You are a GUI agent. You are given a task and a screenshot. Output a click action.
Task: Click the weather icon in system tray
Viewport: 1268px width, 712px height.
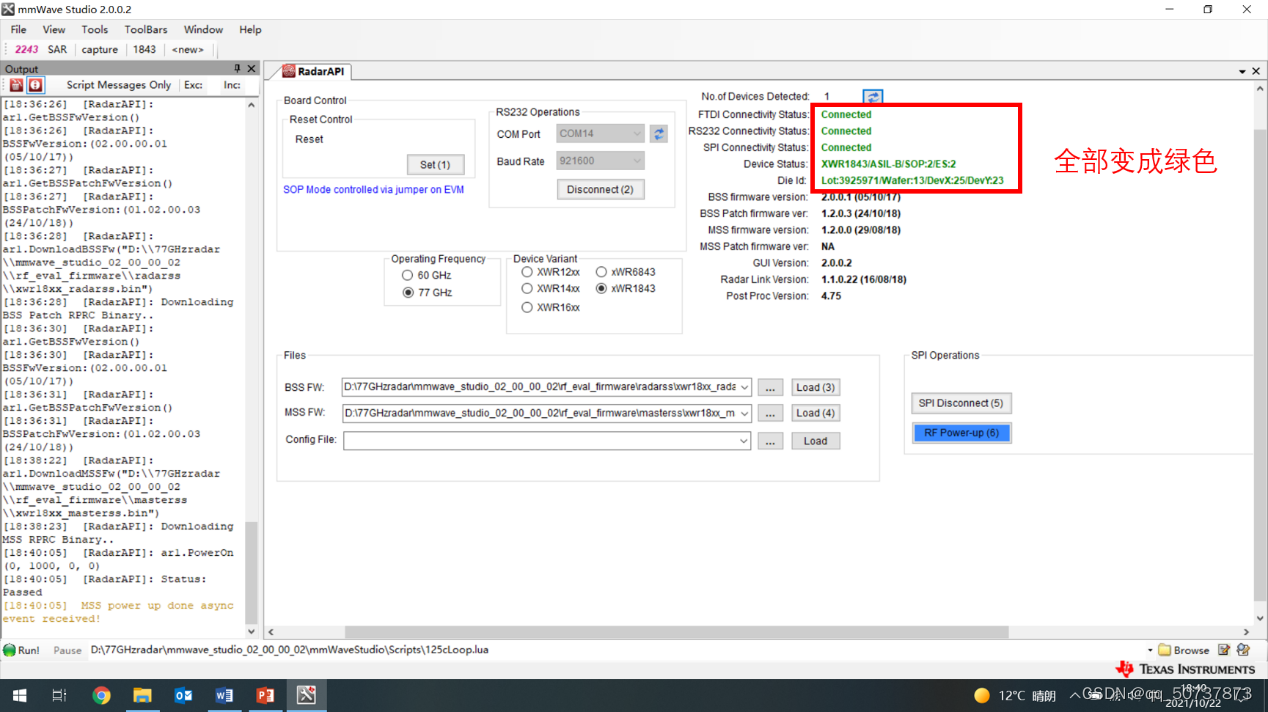pyautogui.click(x=982, y=695)
